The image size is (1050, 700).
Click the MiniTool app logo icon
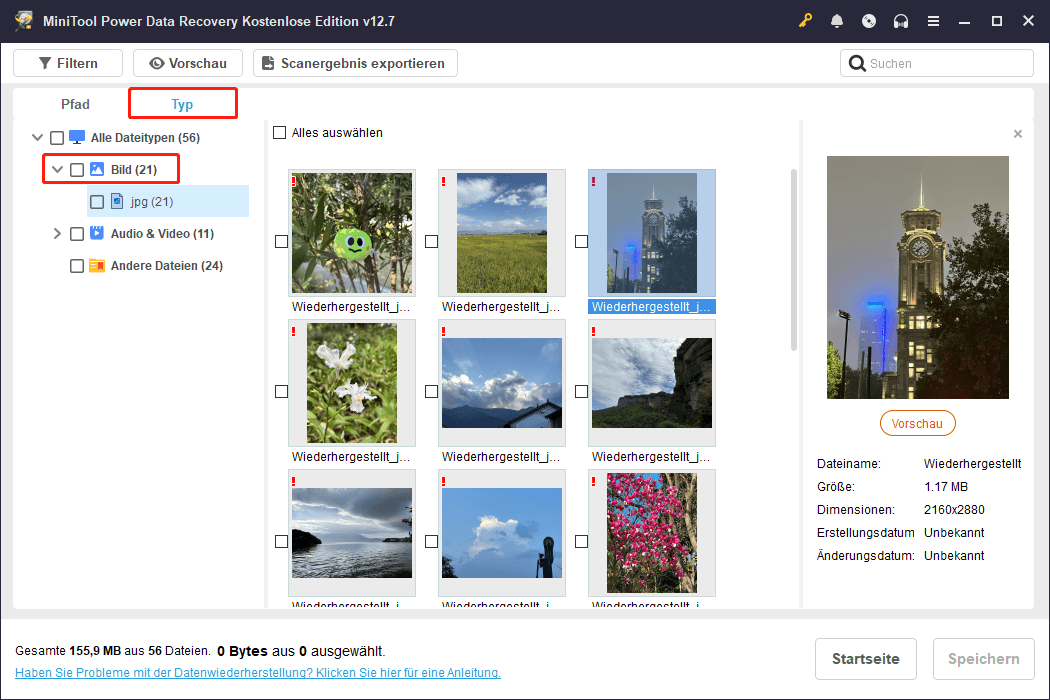24,21
